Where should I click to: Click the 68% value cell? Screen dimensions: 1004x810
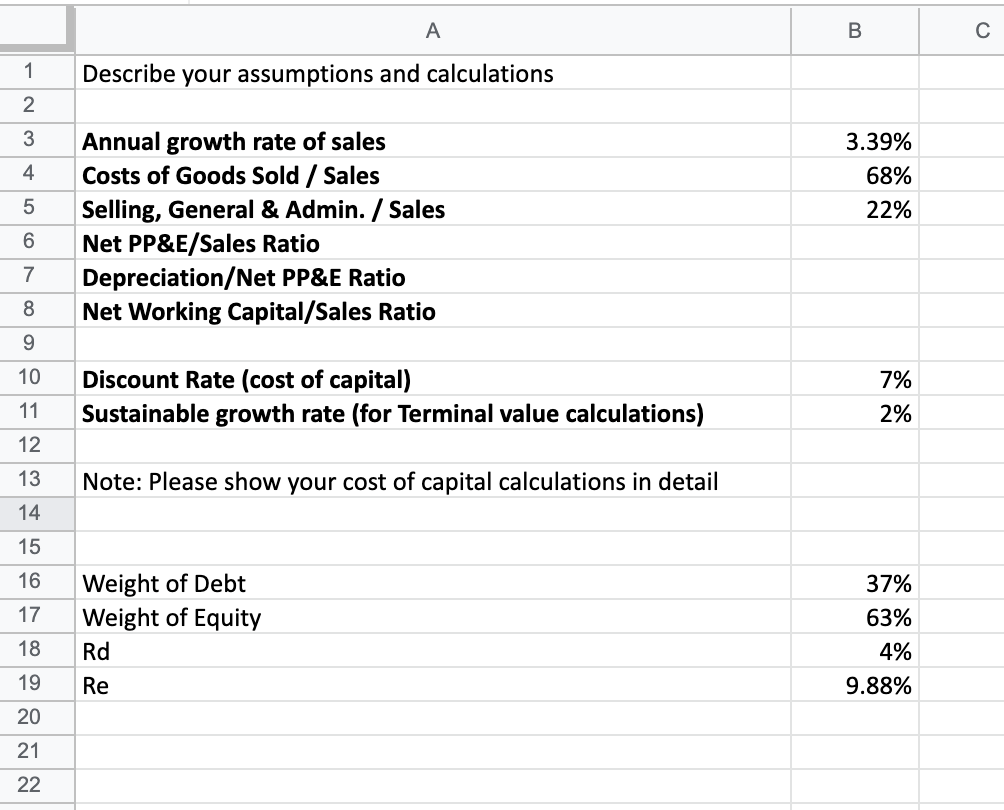point(854,175)
